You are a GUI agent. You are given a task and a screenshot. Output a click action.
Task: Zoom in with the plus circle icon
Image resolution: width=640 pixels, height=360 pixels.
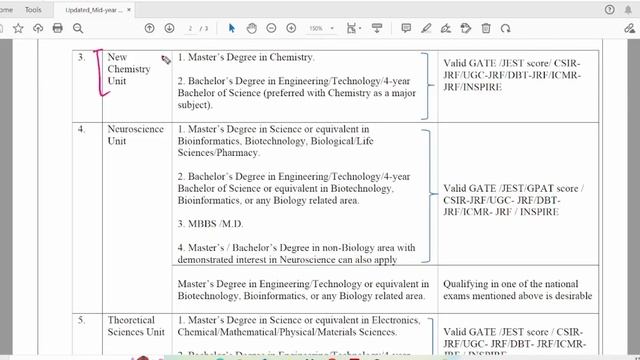[x=291, y=28]
